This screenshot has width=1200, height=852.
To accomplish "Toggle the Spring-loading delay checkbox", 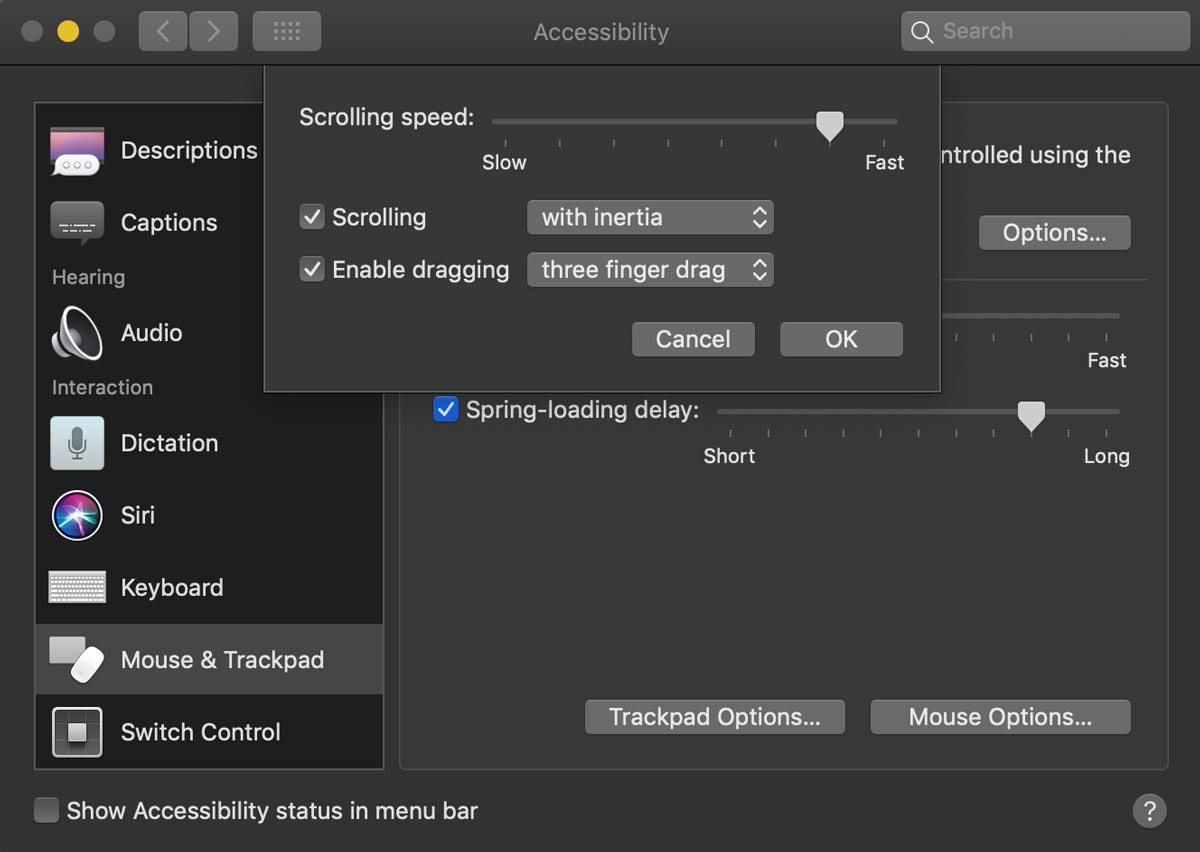I will click(x=445, y=409).
